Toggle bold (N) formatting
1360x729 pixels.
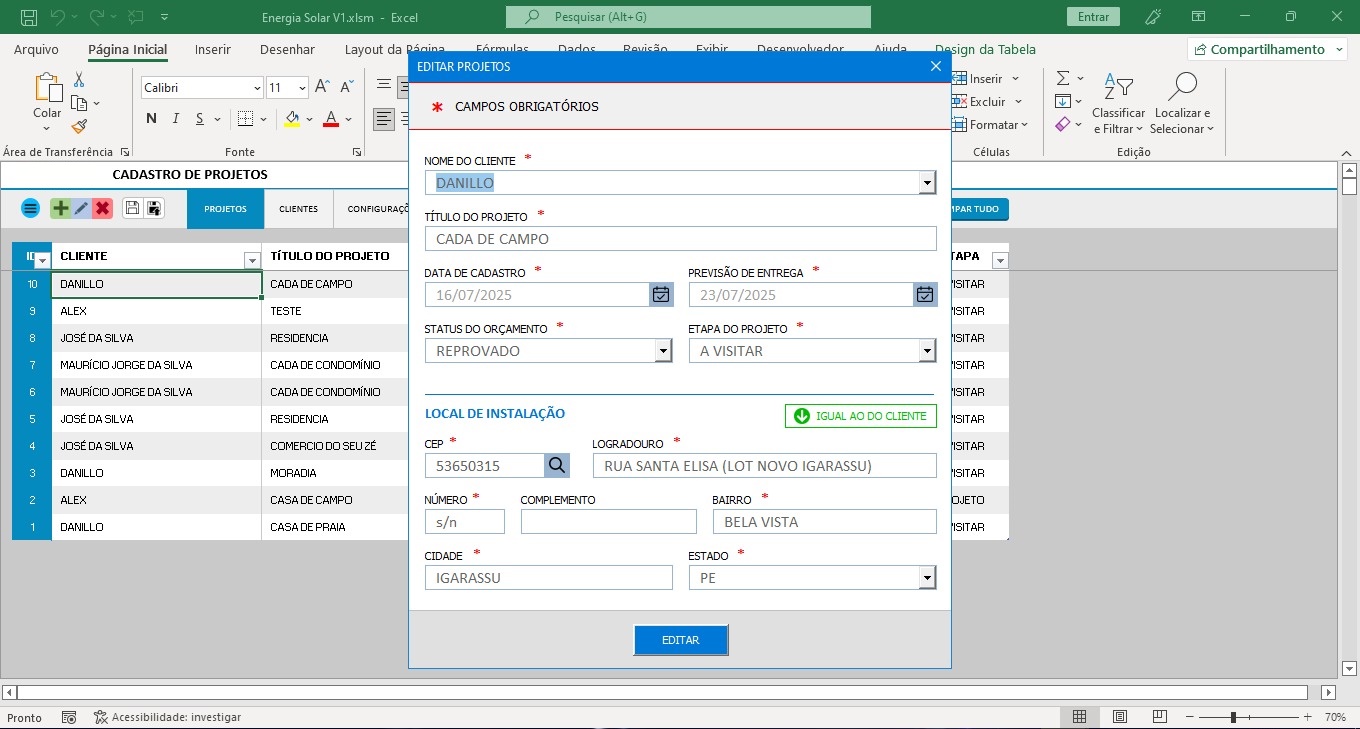click(x=152, y=119)
